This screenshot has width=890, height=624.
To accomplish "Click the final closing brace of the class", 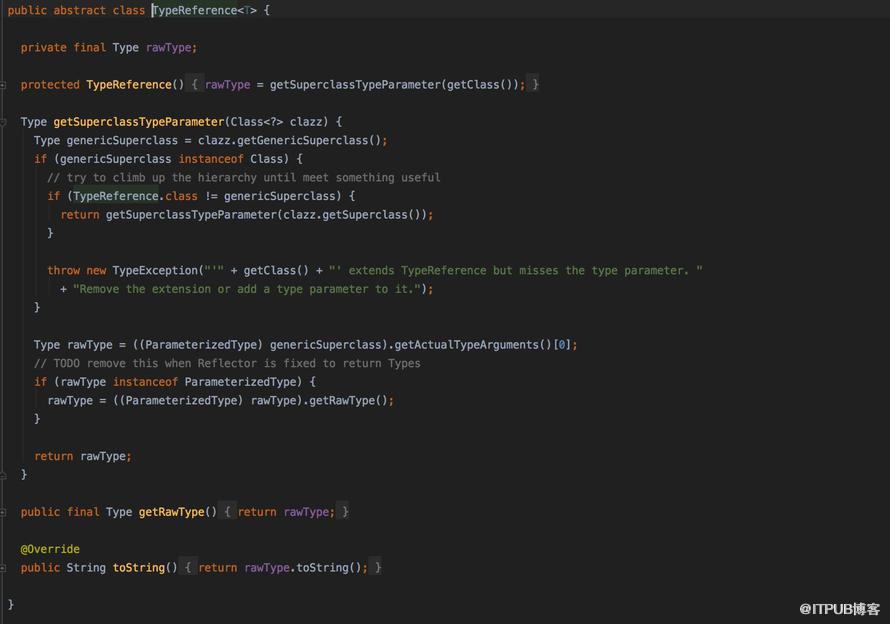I will [x=10, y=605].
